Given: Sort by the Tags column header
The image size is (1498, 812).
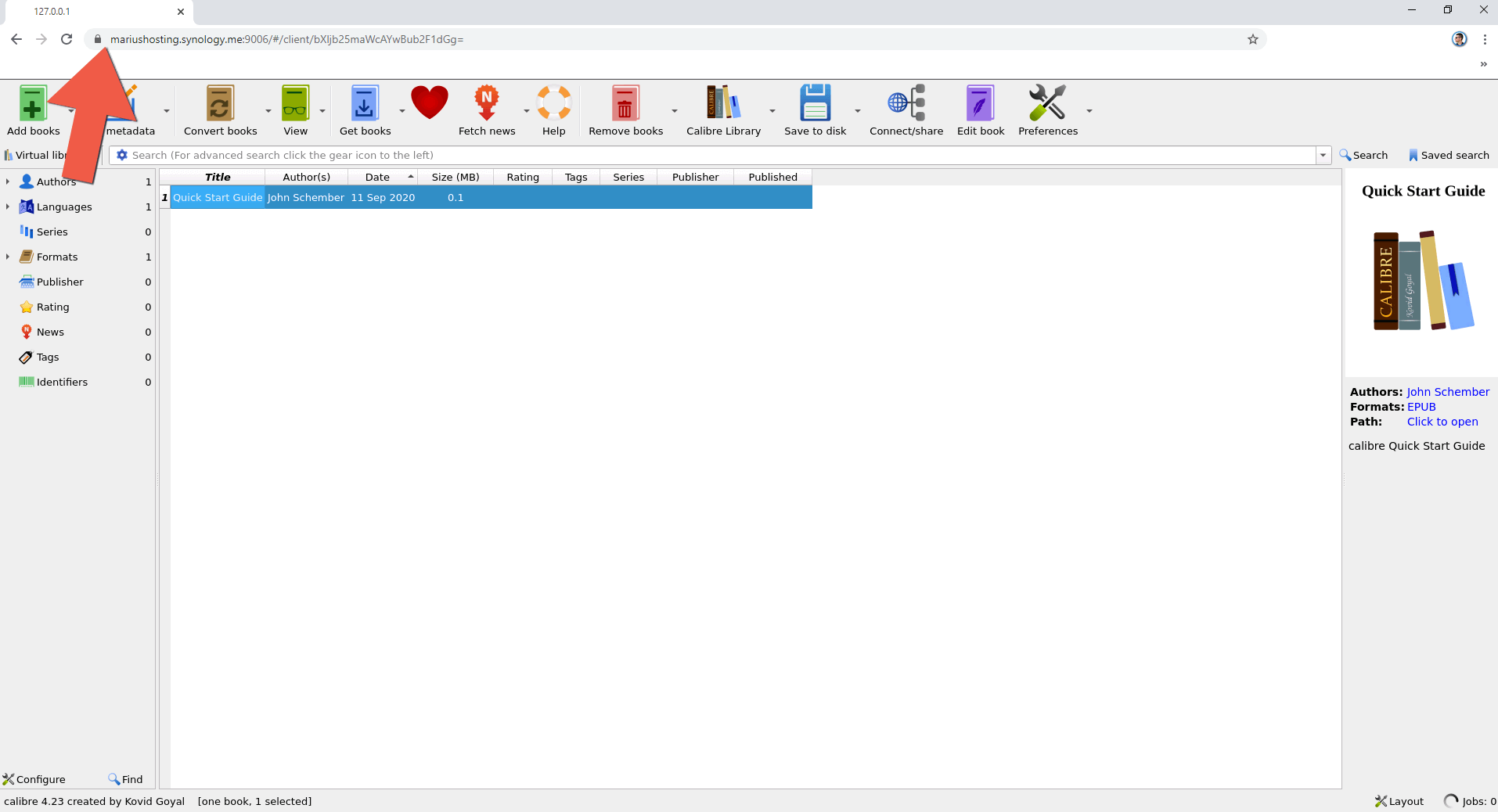Looking at the screenshot, I should click(x=576, y=177).
